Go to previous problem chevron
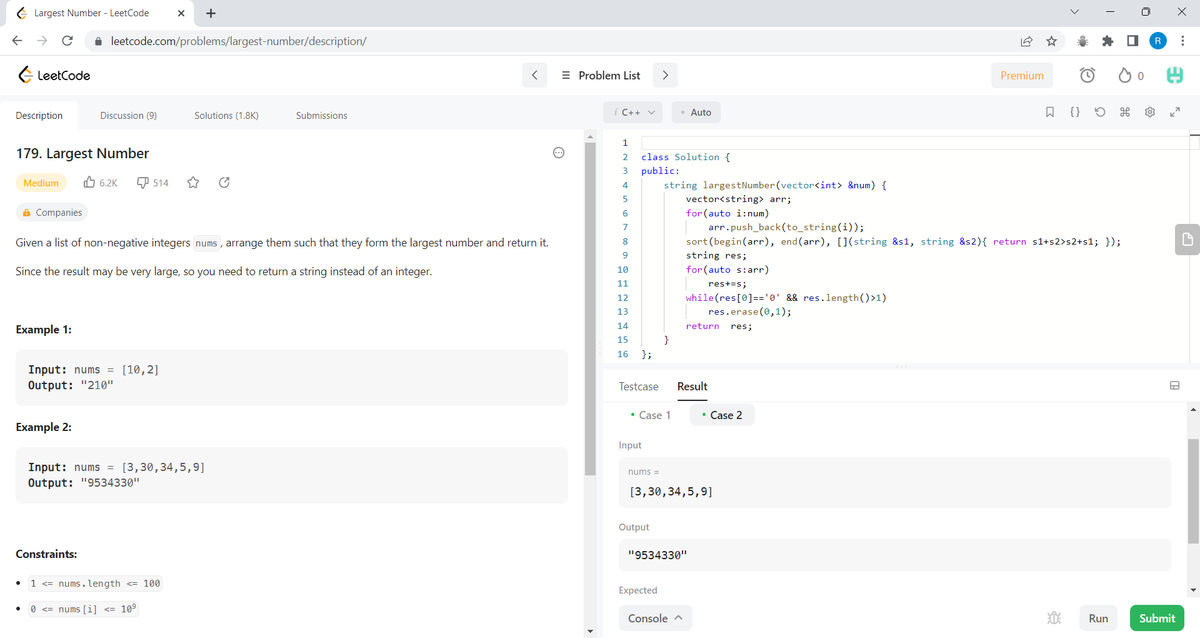1200x638 pixels. 535,75
